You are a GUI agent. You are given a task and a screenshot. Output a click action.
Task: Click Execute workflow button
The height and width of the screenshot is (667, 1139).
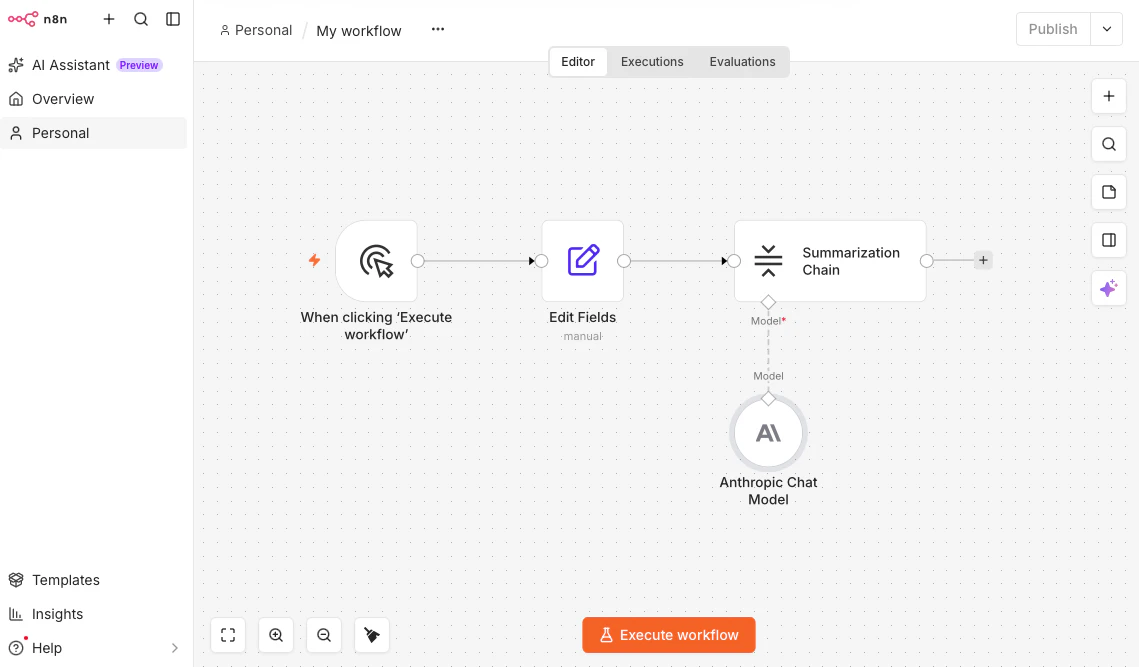click(x=669, y=635)
